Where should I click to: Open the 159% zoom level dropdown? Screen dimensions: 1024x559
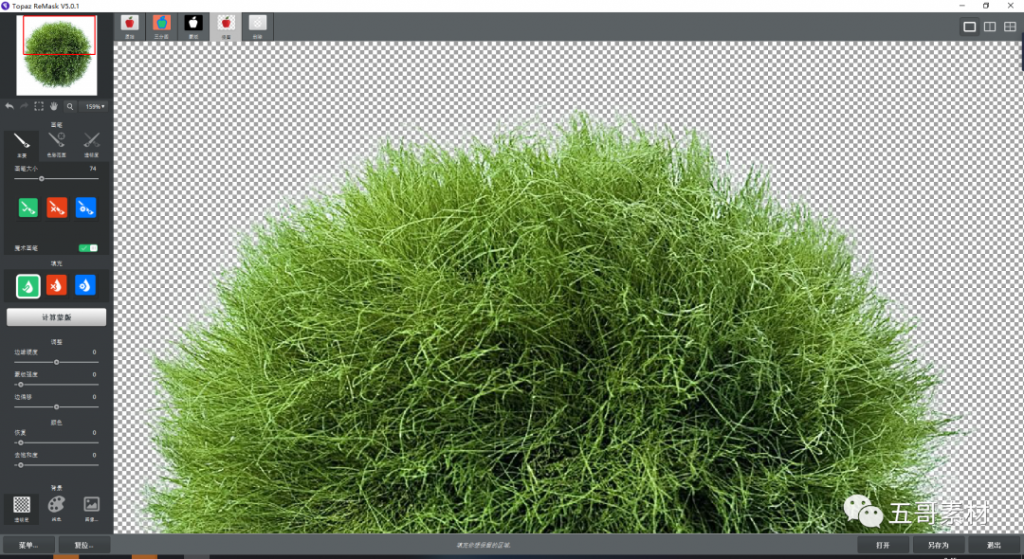pyautogui.click(x=95, y=106)
